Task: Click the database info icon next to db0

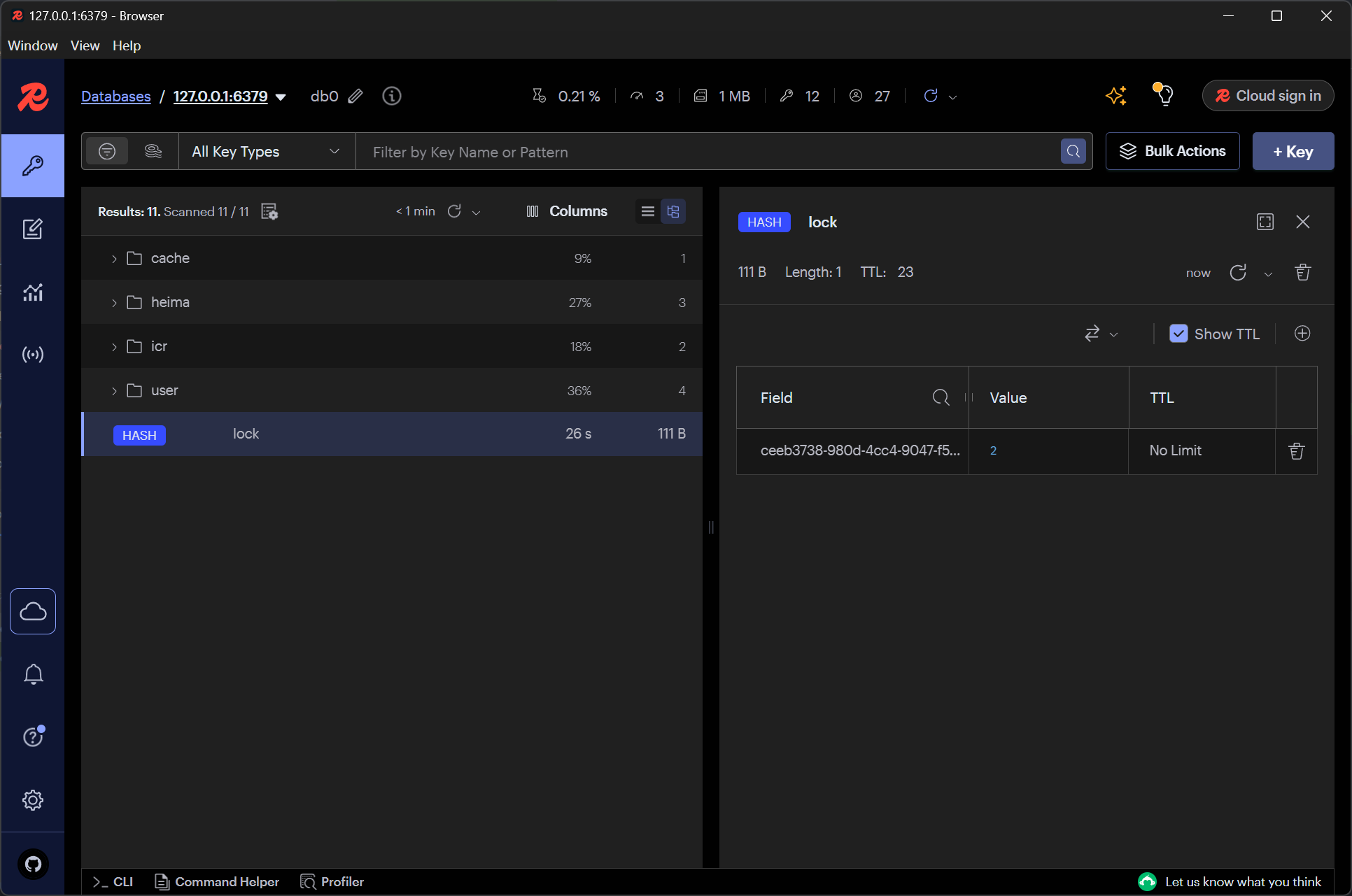Action: (x=392, y=96)
